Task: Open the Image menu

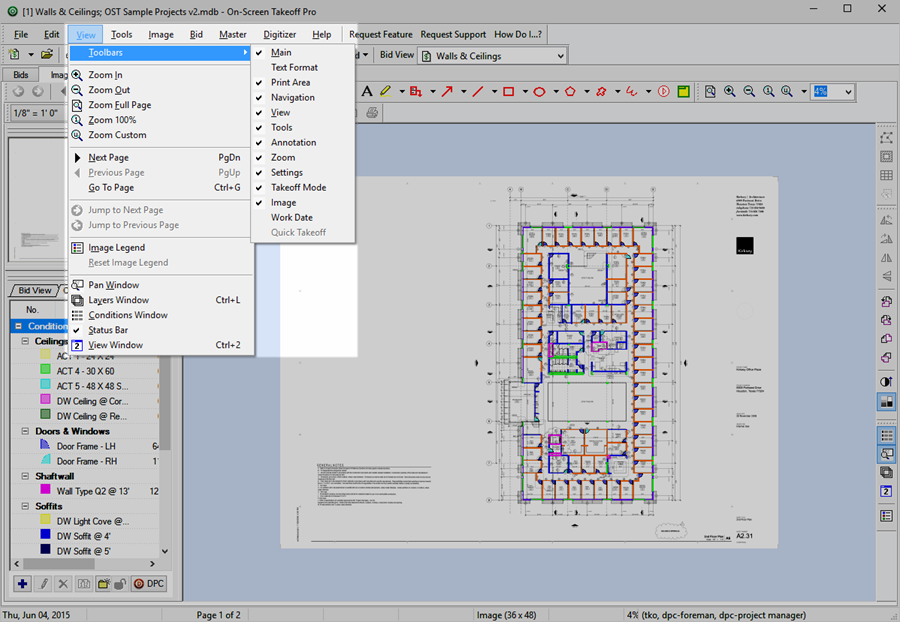Action: [x=161, y=34]
